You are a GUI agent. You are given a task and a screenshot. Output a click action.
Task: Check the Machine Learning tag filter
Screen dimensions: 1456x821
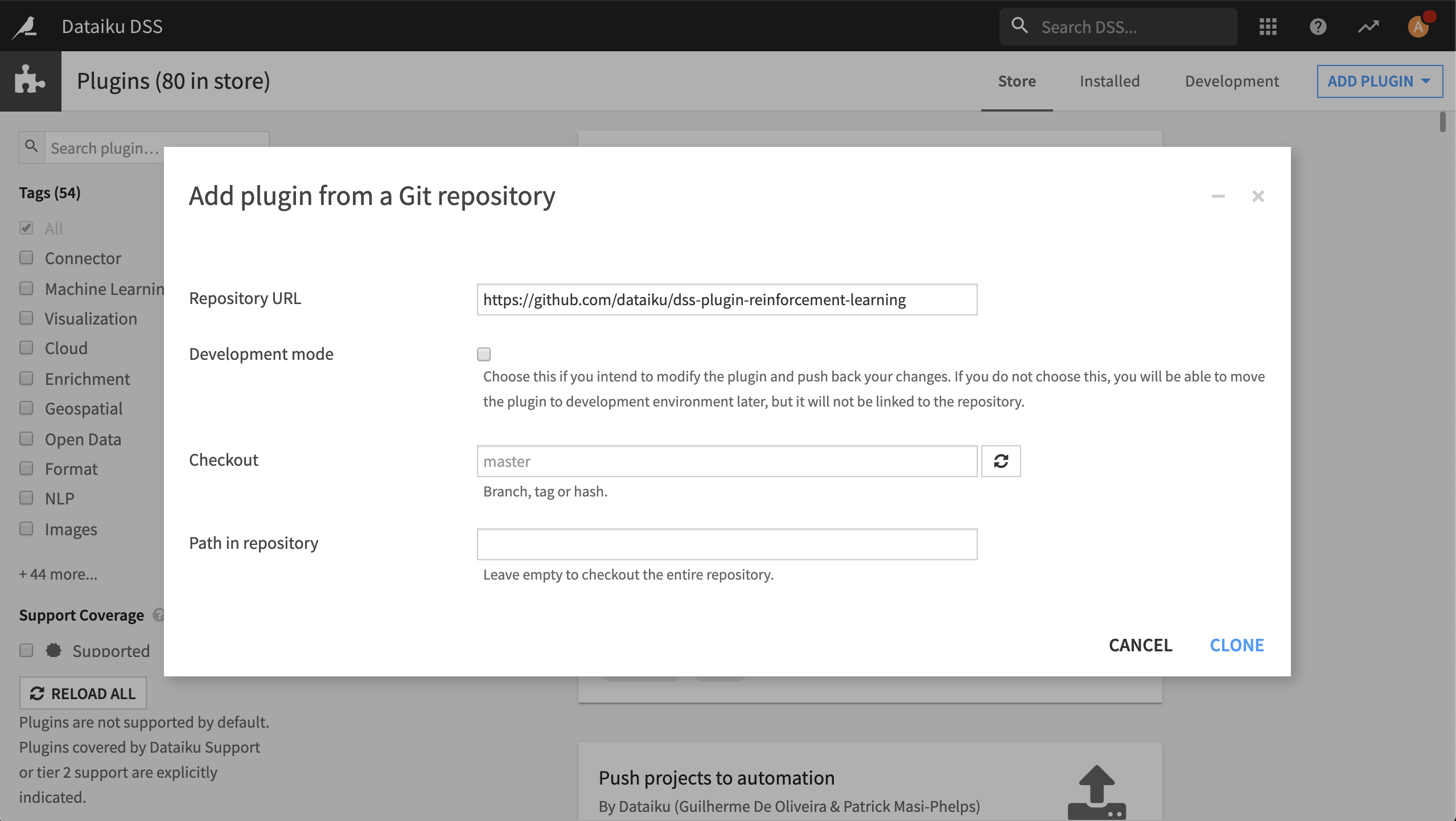(26, 288)
